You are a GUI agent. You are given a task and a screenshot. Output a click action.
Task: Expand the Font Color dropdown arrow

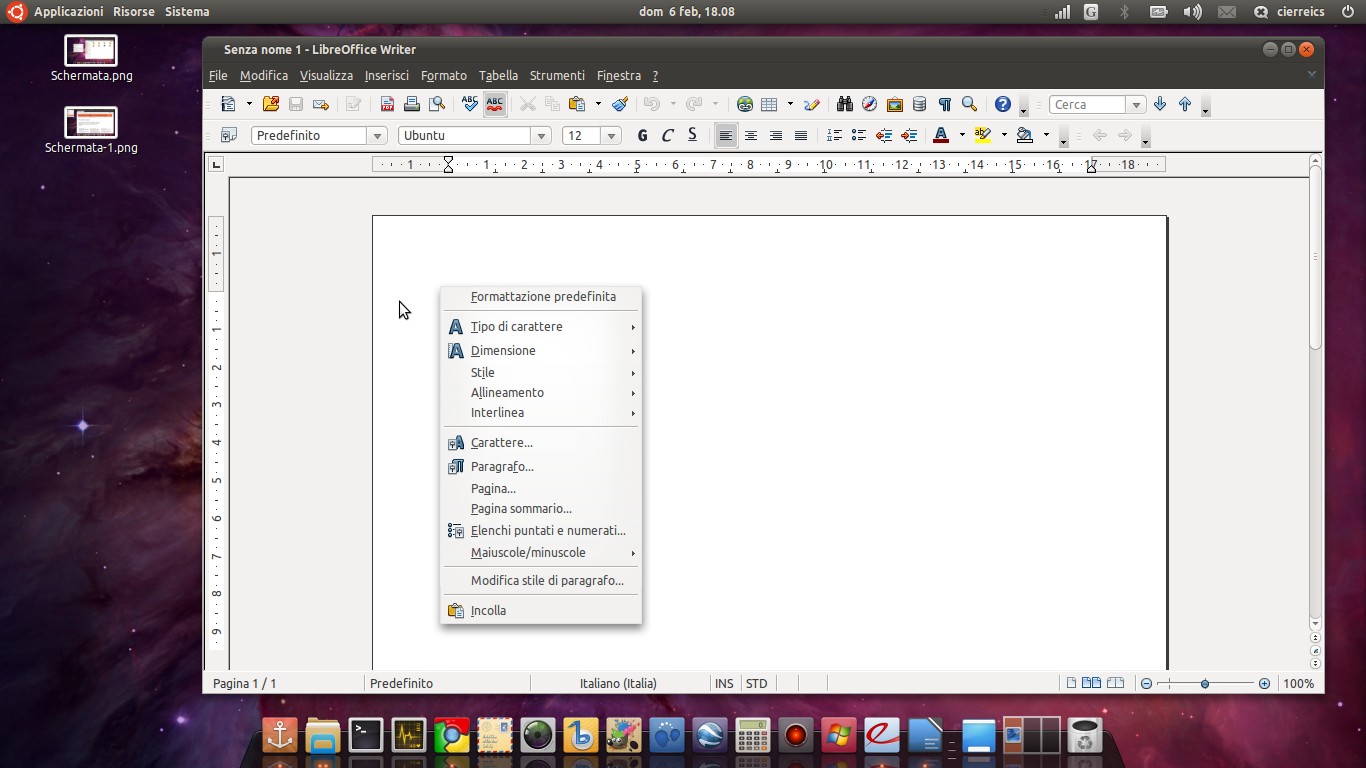962,135
